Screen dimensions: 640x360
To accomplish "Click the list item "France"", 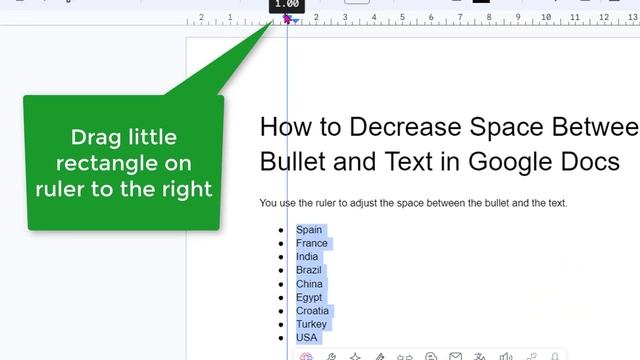I will pos(312,243).
